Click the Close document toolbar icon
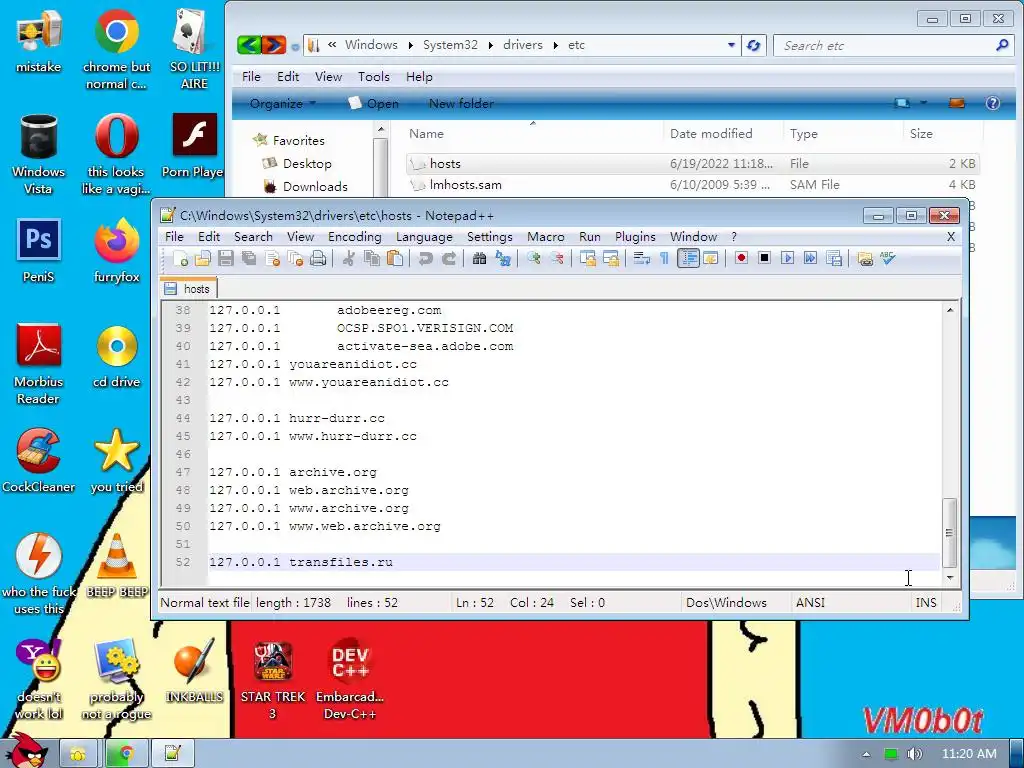 (x=272, y=259)
